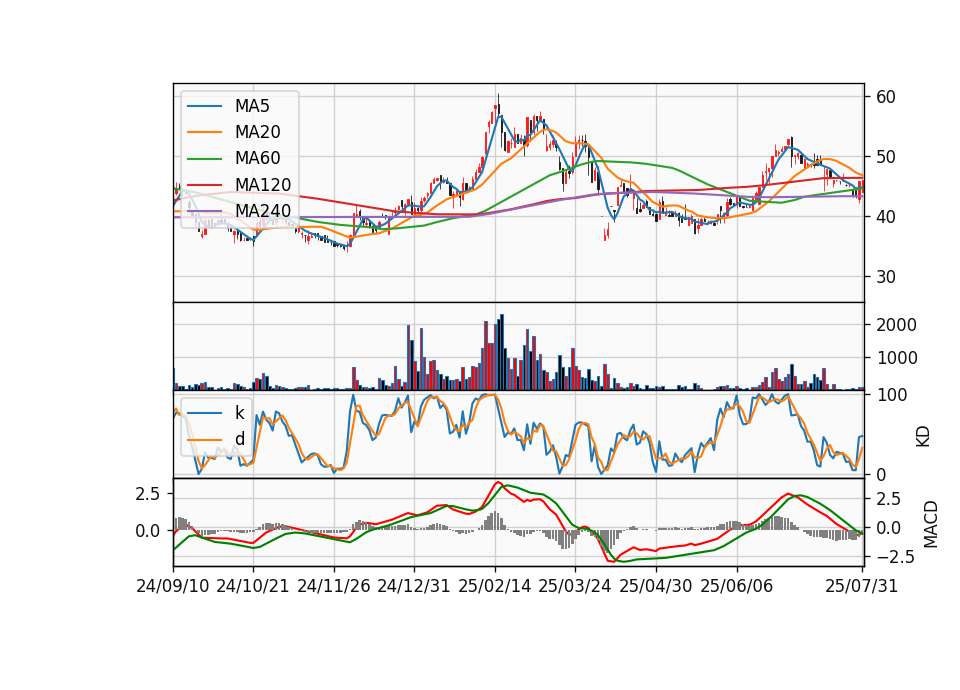Click the 100 tick on KD axis
Viewport: 960px width, 690px height.
(892, 395)
